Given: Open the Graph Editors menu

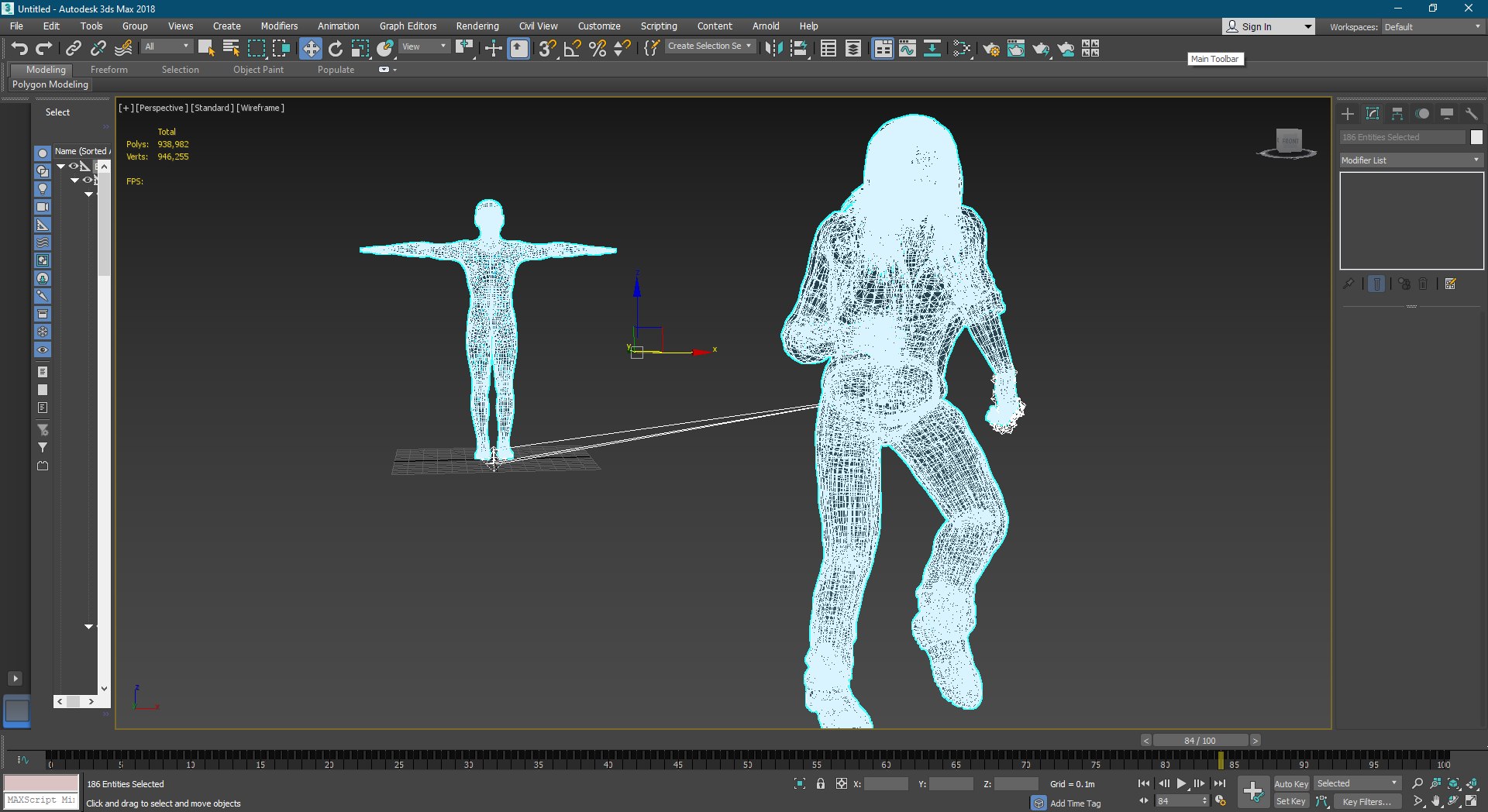Looking at the screenshot, I should point(408,26).
